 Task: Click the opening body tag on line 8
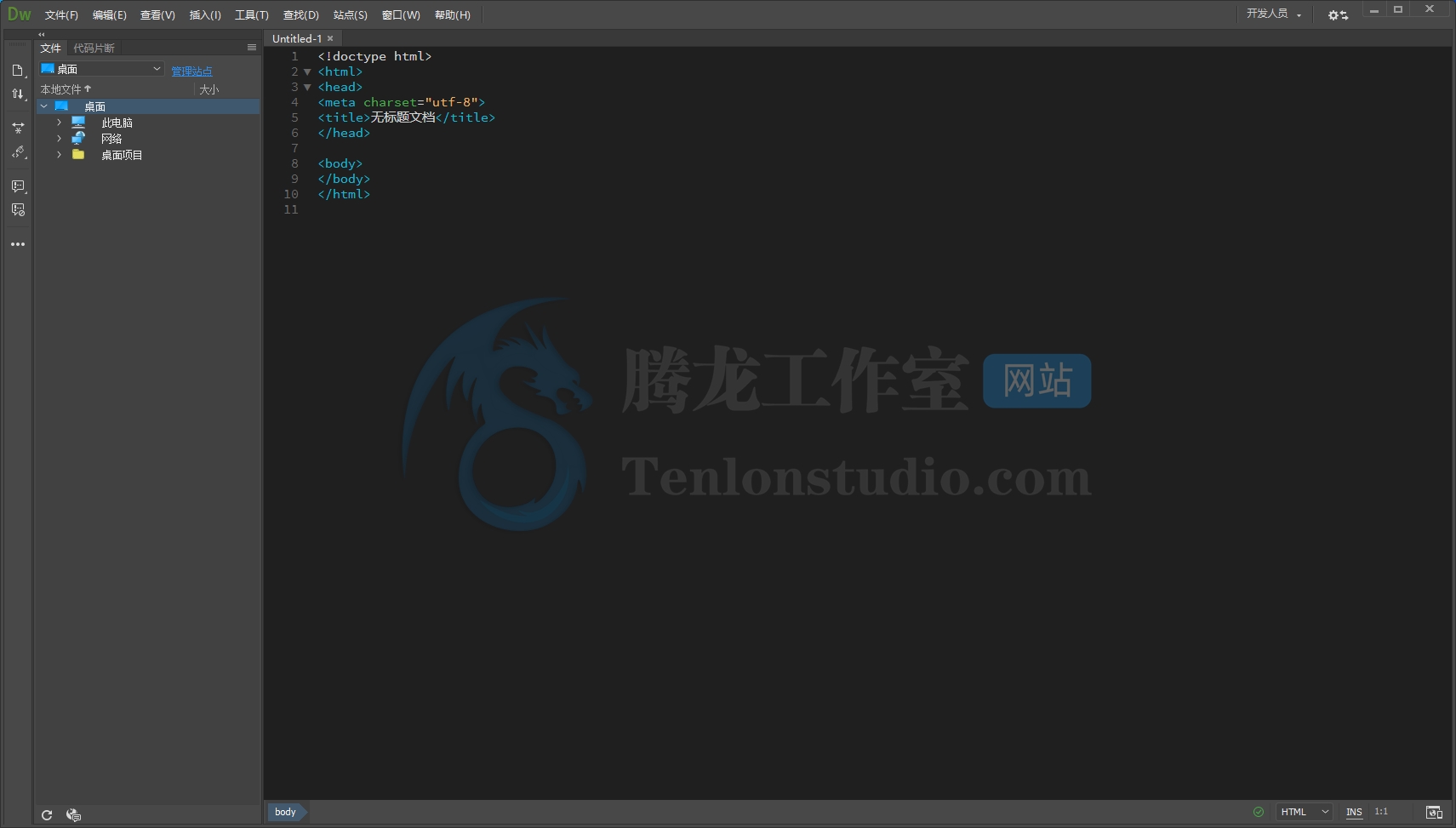coord(340,163)
